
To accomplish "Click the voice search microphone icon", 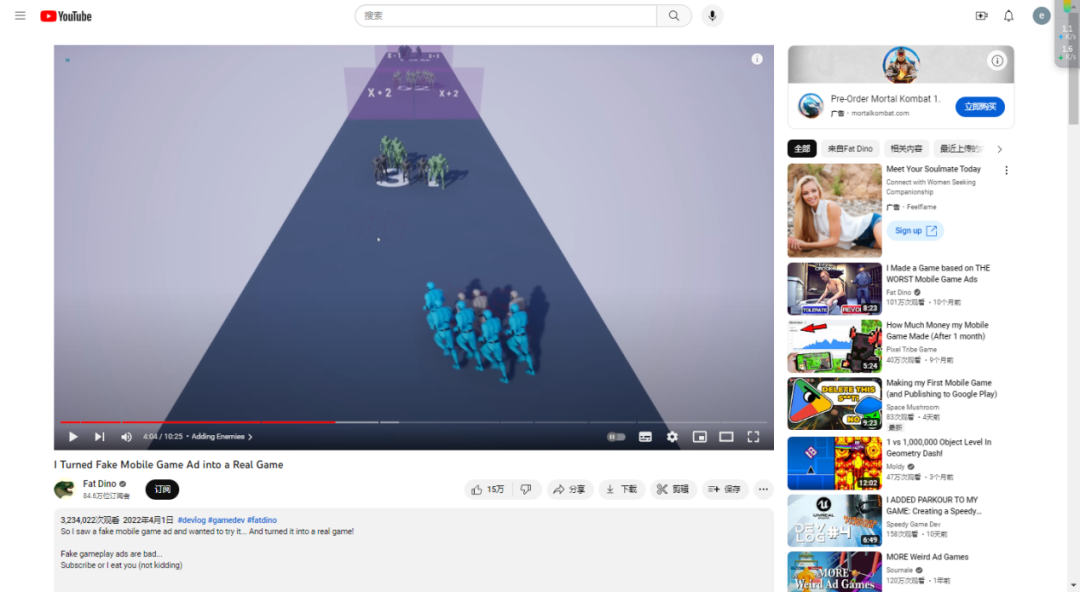I will [712, 15].
